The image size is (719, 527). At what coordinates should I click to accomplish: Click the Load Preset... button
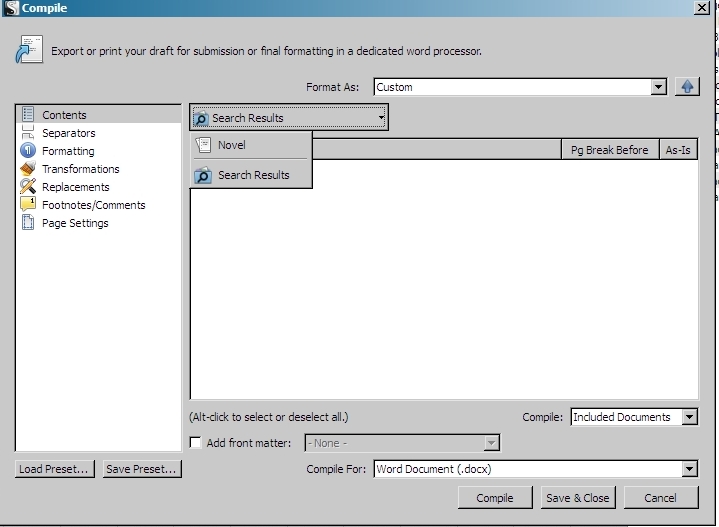click(55, 469)
